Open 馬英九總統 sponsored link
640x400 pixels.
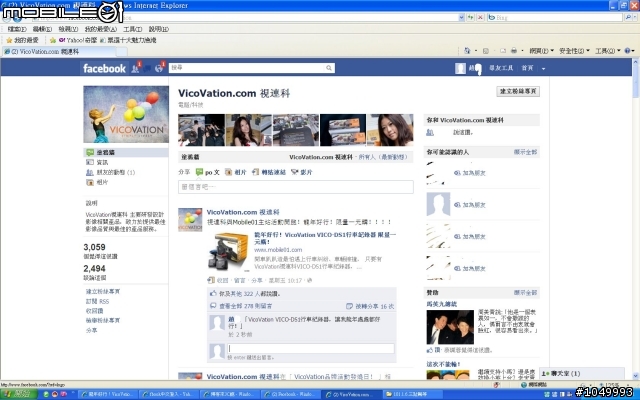(x=442, y=304)
